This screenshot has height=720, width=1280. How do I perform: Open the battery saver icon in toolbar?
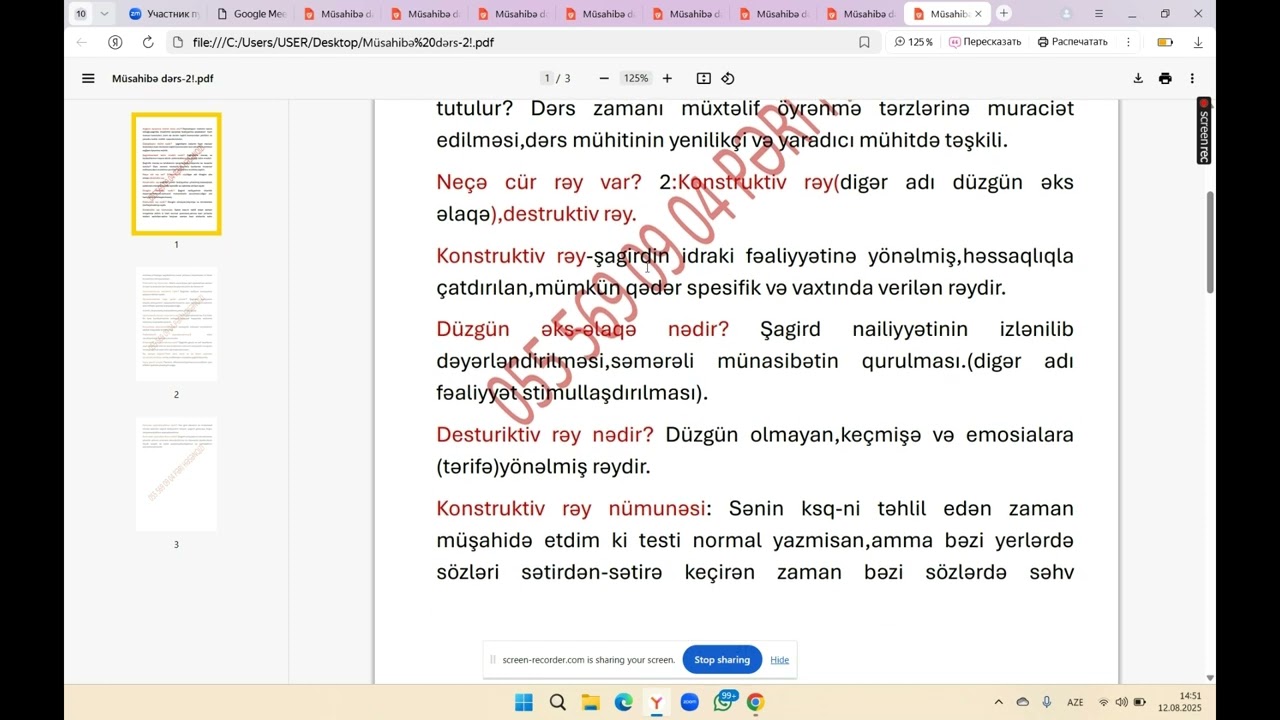click(x=1165, y=42)
